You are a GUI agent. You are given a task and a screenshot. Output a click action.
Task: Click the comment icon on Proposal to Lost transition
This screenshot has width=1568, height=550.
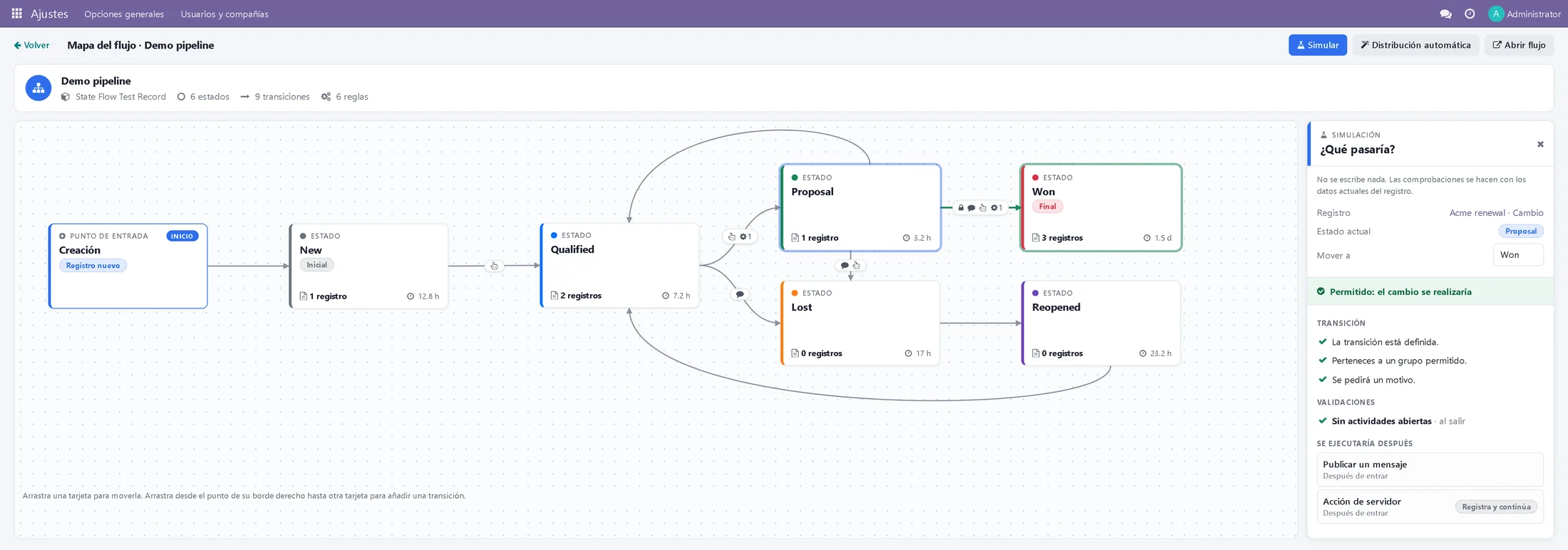(845, 266)
